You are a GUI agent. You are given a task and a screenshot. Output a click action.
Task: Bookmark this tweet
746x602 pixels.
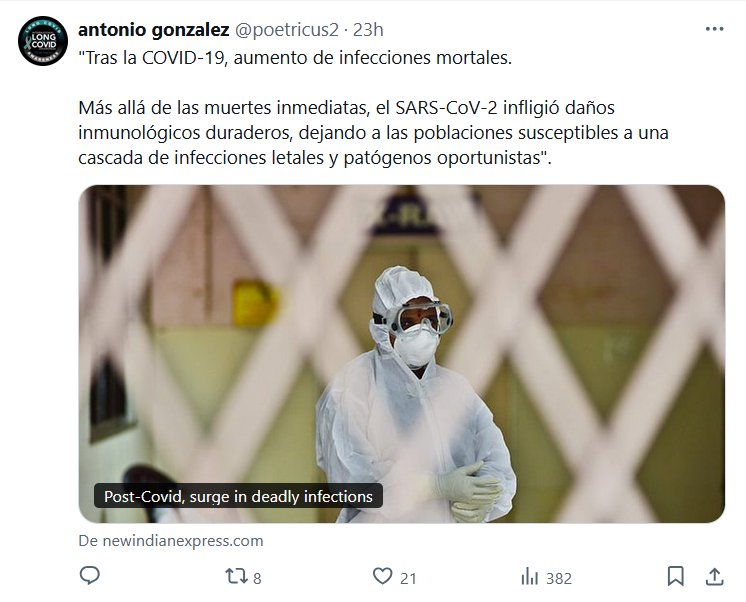[x=676, y=576]
